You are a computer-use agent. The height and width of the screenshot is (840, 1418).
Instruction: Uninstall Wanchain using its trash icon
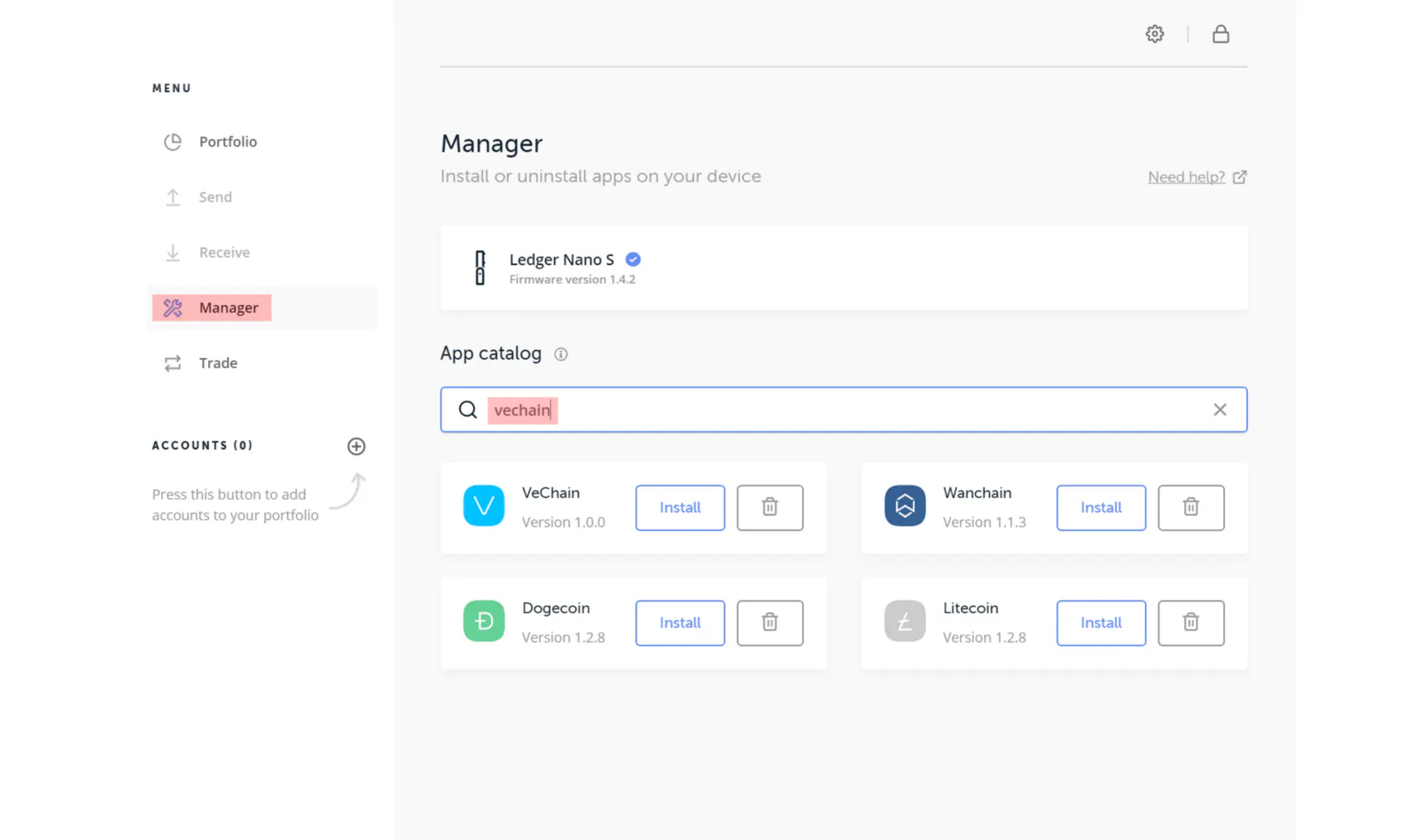1190,508
